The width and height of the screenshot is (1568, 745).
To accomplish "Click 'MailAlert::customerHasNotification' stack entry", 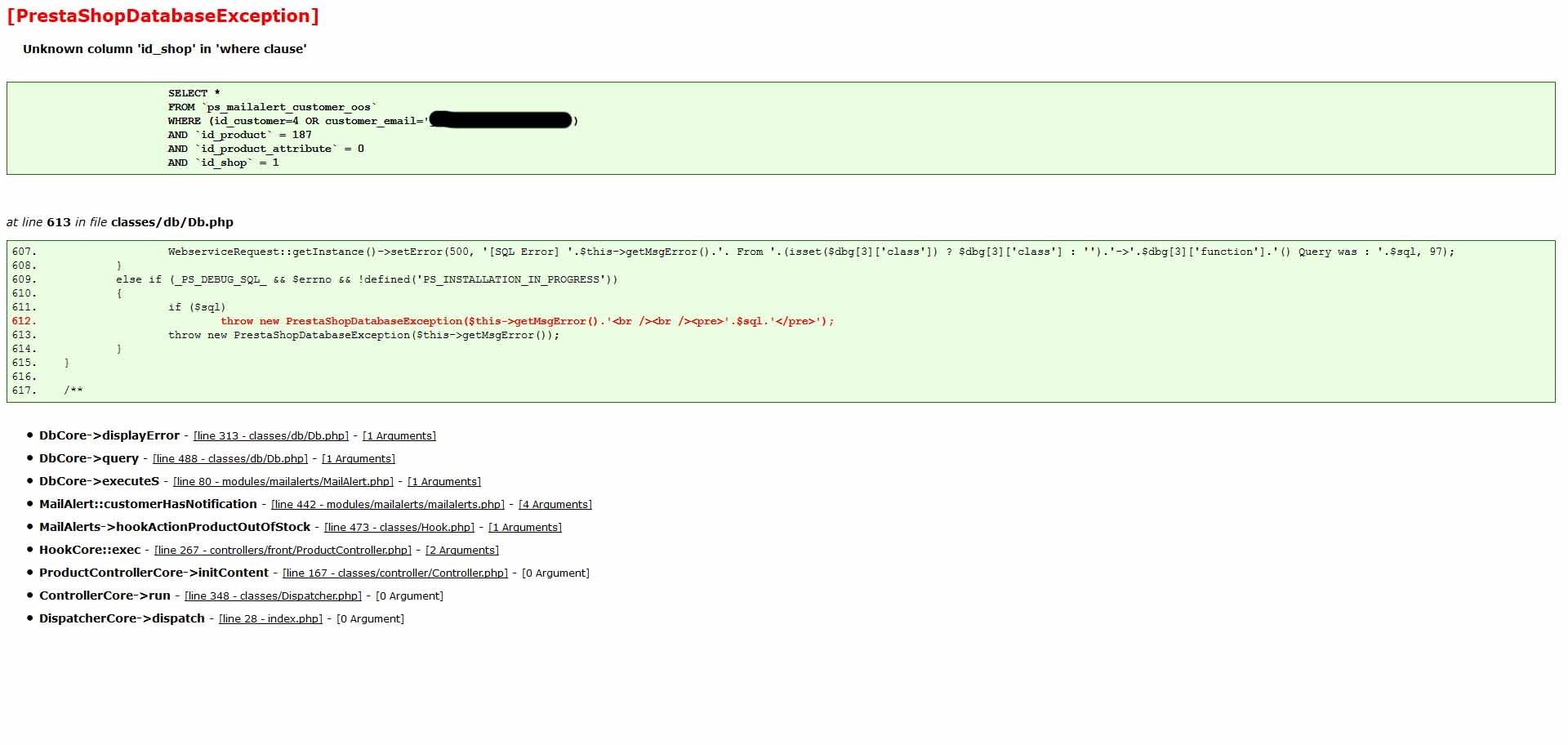I will (x=148, y=505).
